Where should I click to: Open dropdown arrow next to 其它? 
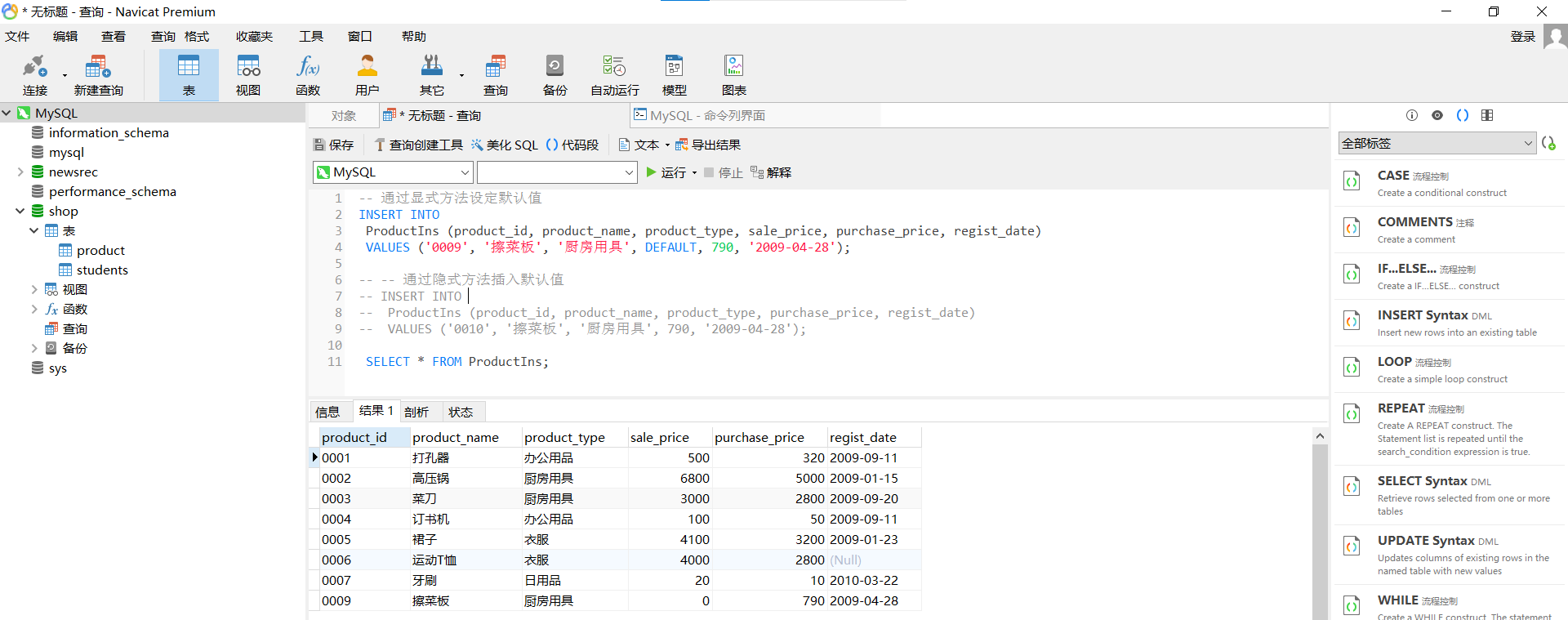461,76
